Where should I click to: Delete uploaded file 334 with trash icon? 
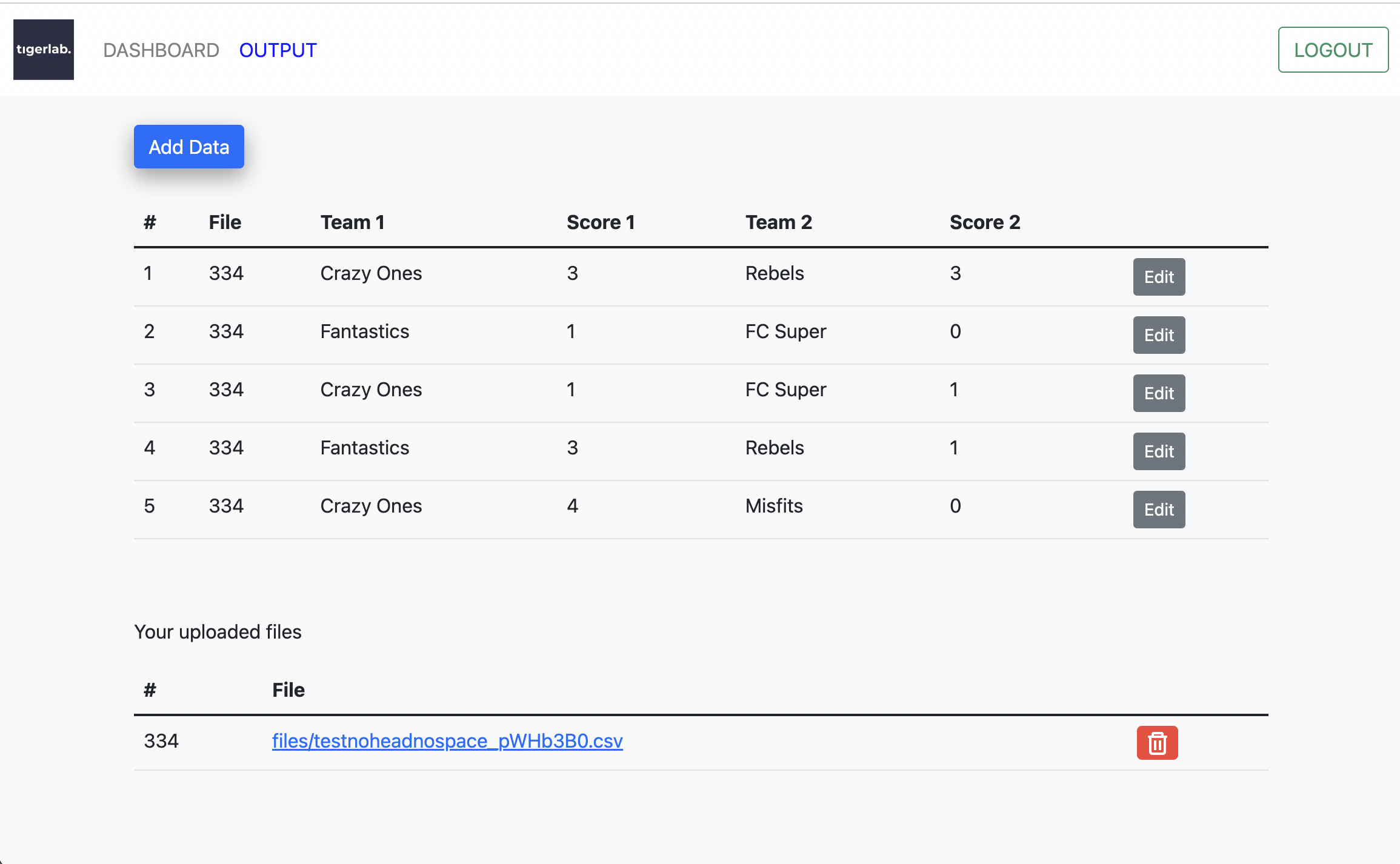[x=1157, y=743]
